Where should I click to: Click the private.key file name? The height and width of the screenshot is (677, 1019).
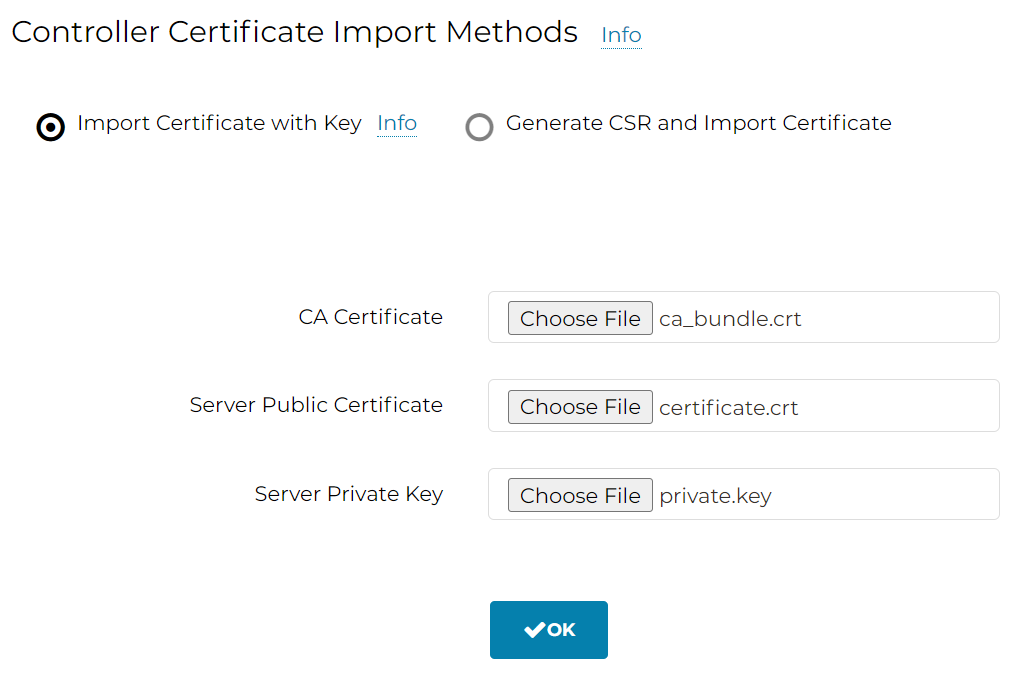tap(716, 496)
